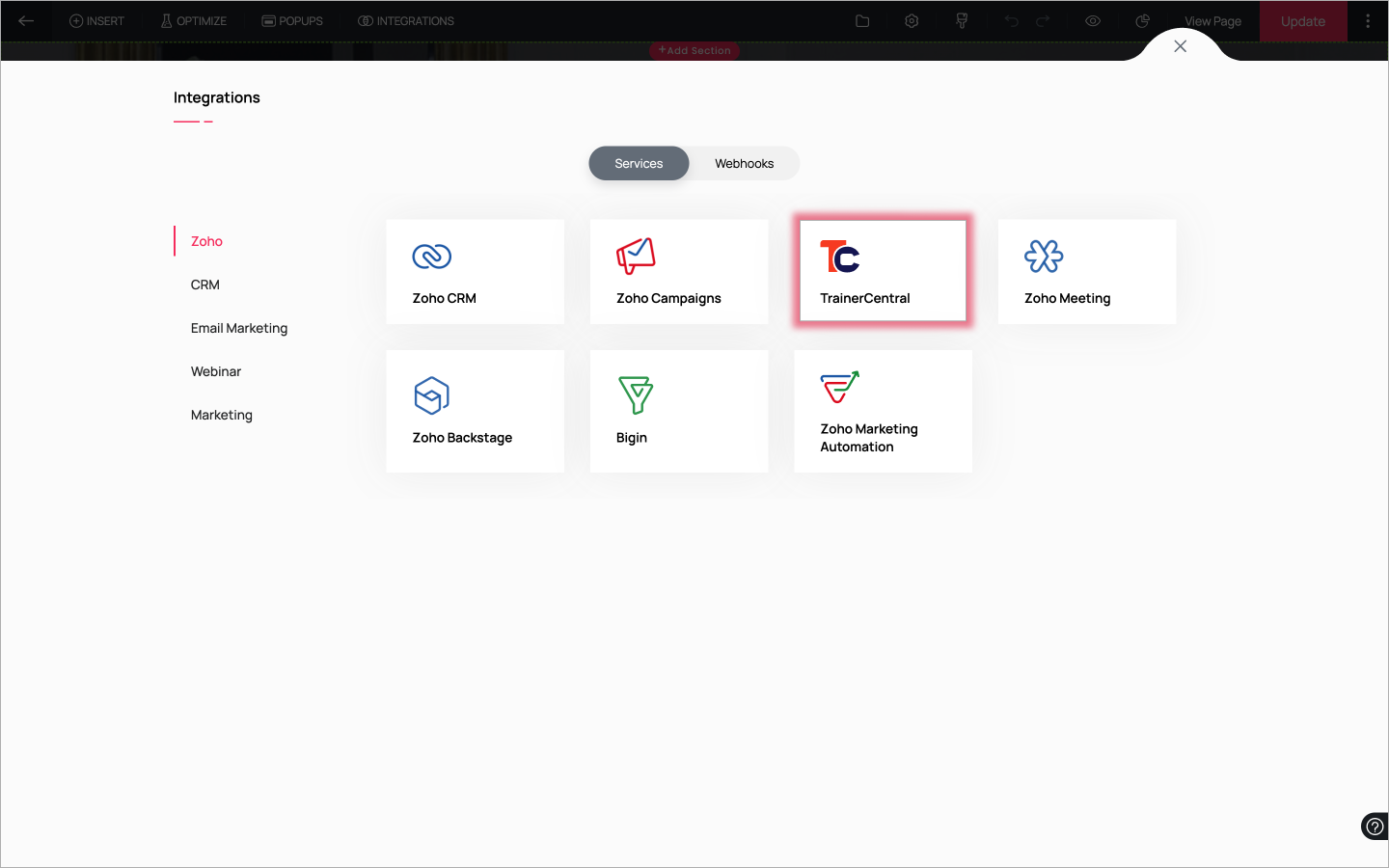1389x868 pixels.
Task: Open the Zoho Backstage label
Action: [462, 438]
